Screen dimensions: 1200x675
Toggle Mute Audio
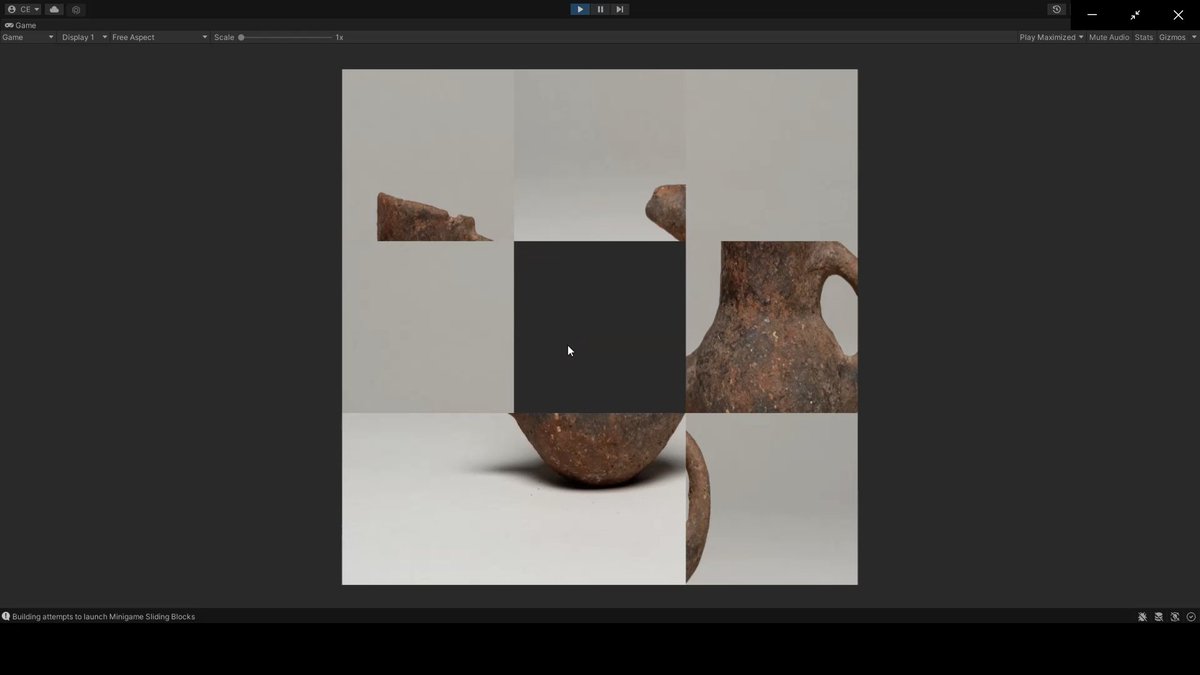tap(1109, 37)
